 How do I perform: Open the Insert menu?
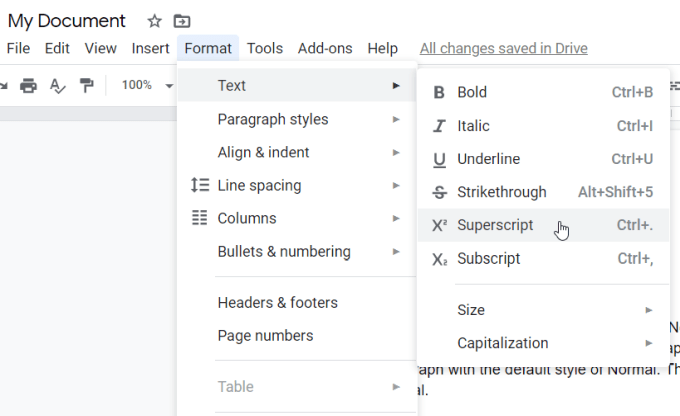coord(150,48)
